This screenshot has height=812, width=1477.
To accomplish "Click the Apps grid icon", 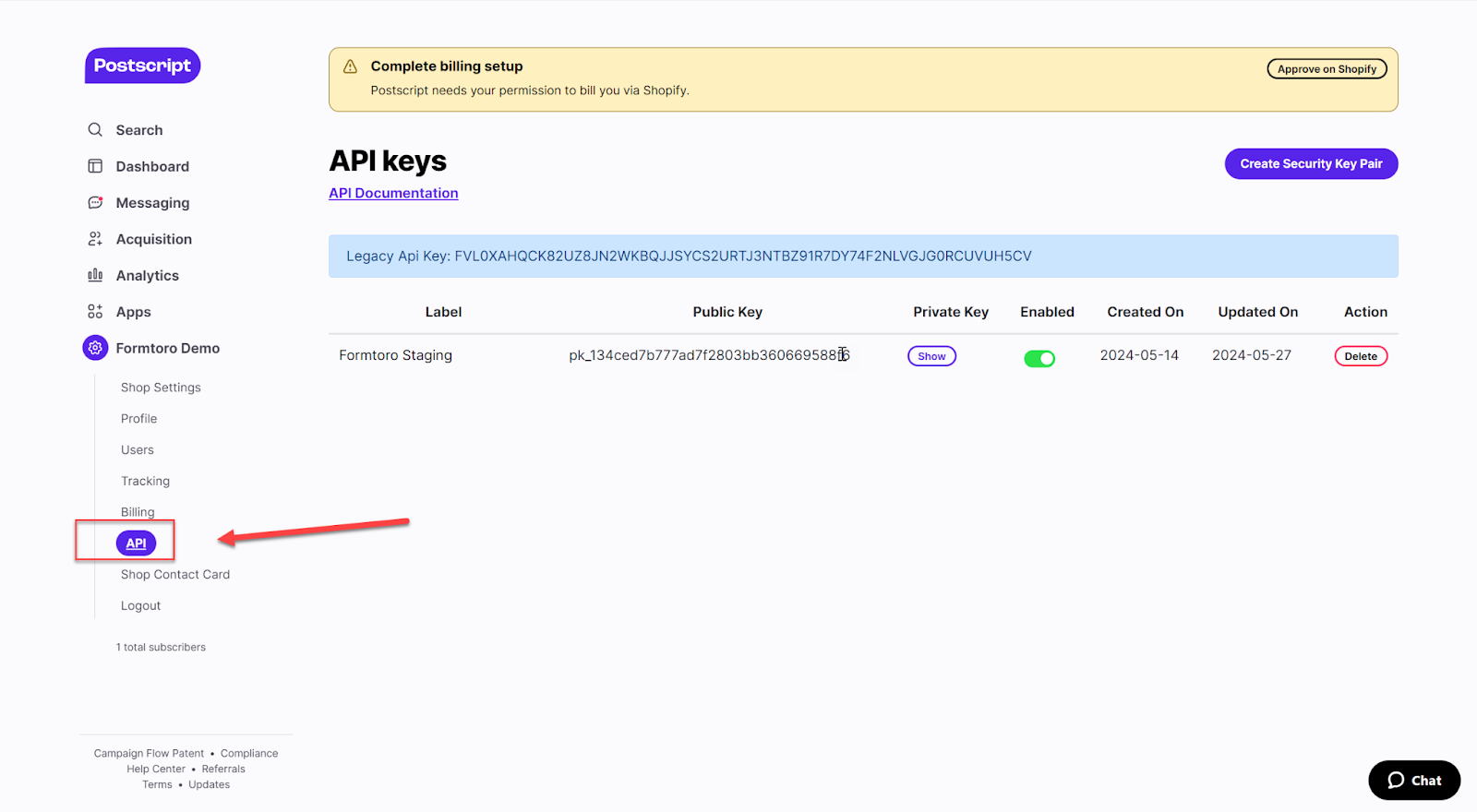I will (x=95, y=312).
